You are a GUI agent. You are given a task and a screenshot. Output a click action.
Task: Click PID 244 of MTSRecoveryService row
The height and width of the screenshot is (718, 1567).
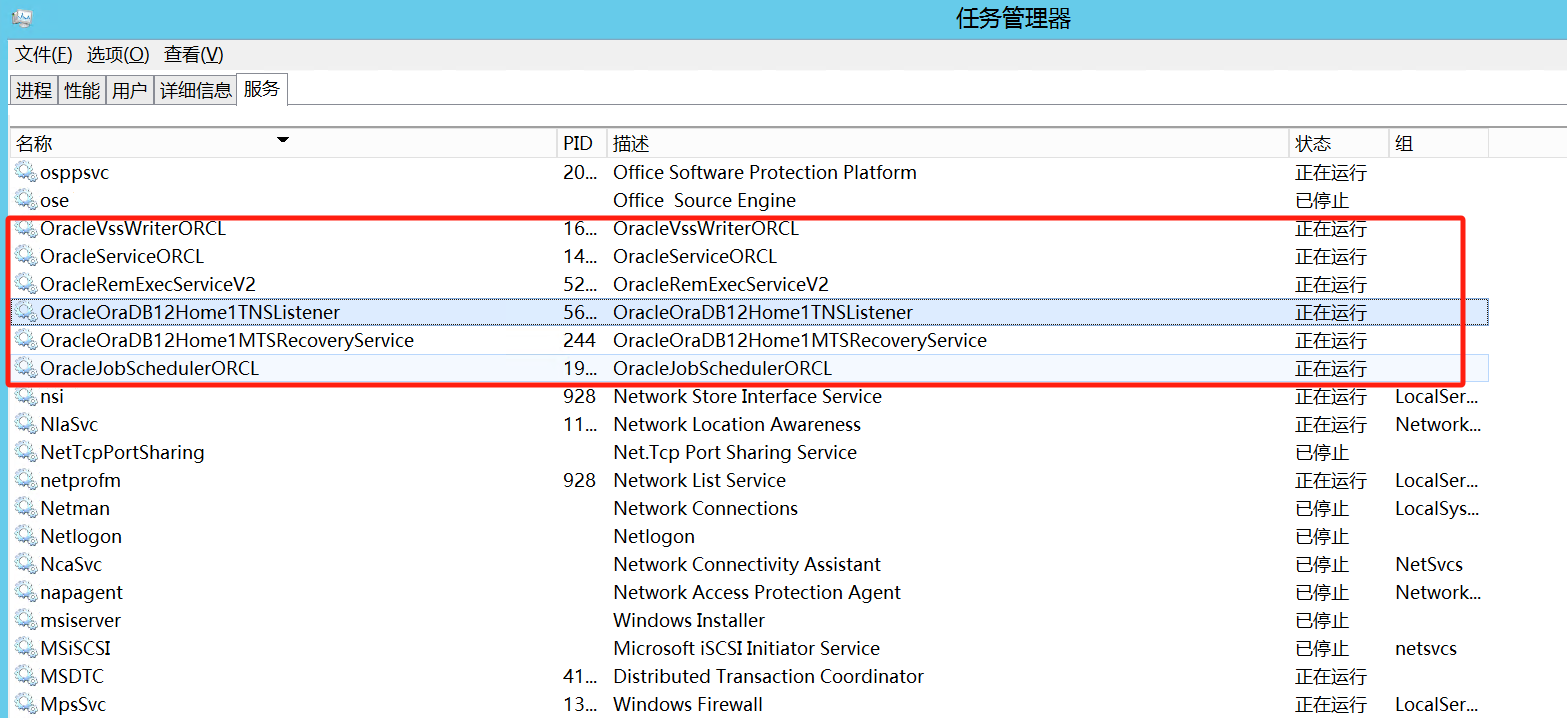(580, 340)
